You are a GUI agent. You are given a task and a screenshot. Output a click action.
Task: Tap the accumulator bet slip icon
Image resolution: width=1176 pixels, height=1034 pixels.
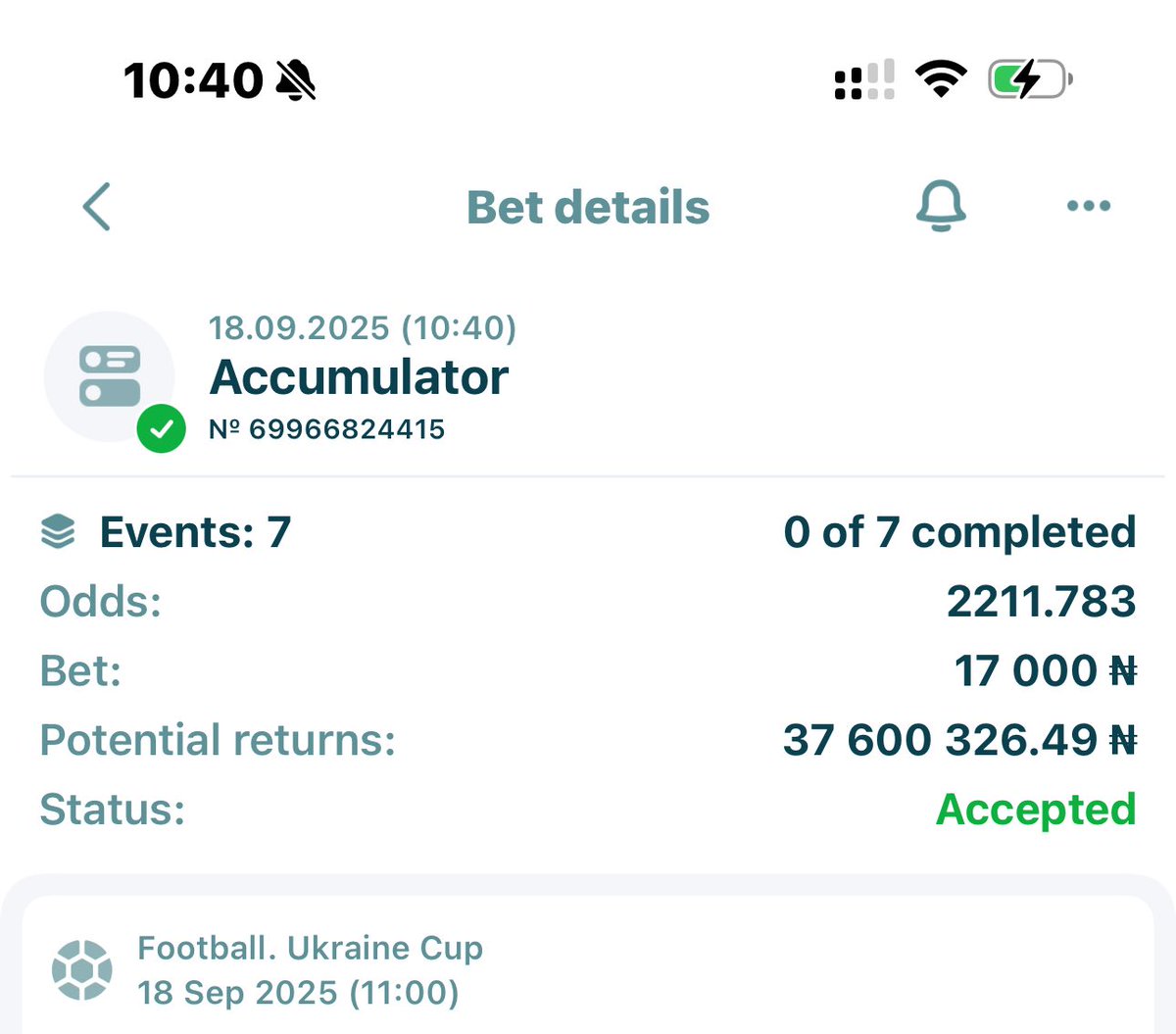point(109,376)
